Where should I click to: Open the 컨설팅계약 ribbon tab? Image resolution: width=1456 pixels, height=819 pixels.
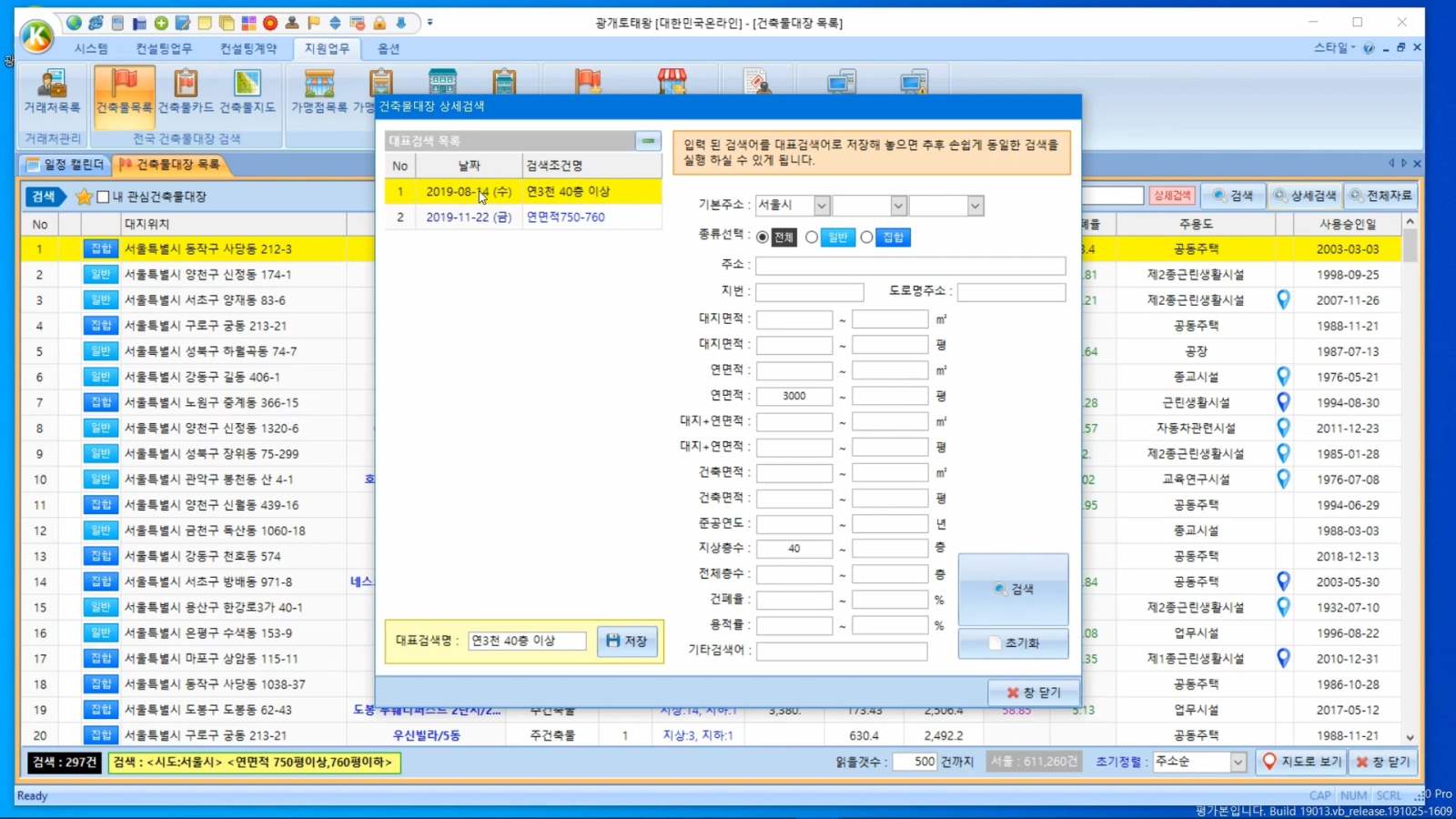pyautogui.click(x=248, y=48)
